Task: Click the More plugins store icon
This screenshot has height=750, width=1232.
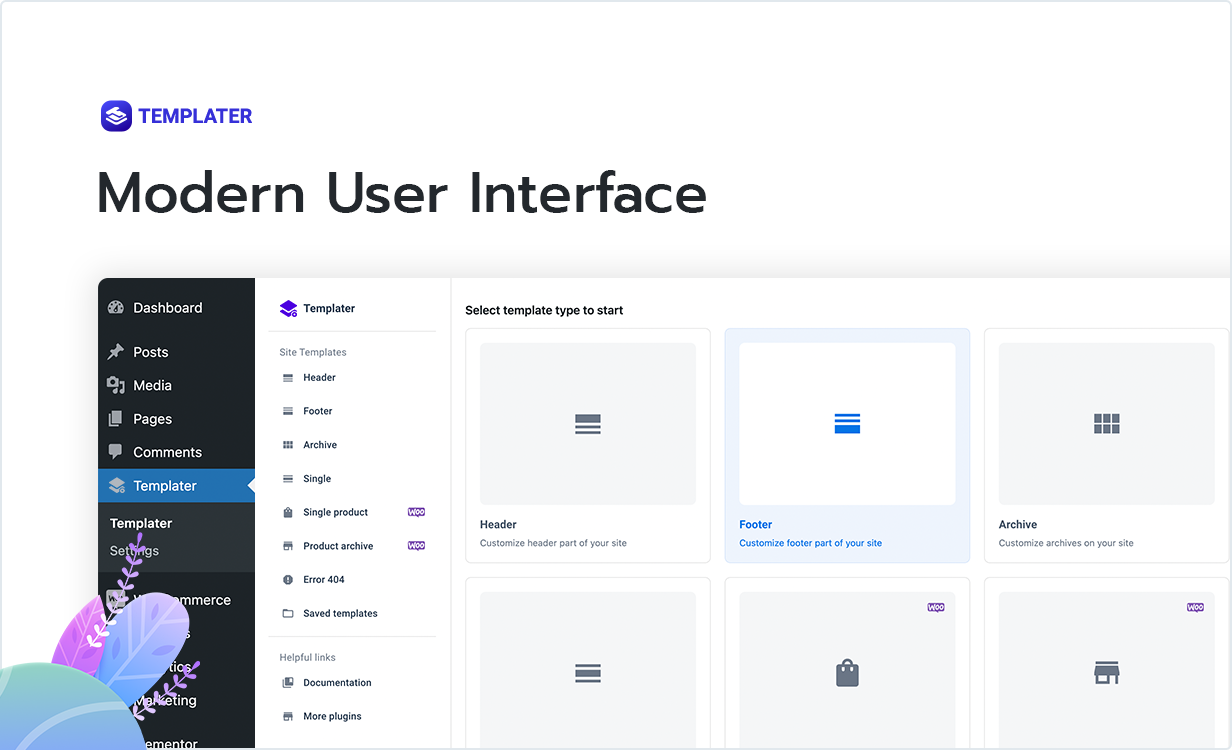Action: (288, 717)
